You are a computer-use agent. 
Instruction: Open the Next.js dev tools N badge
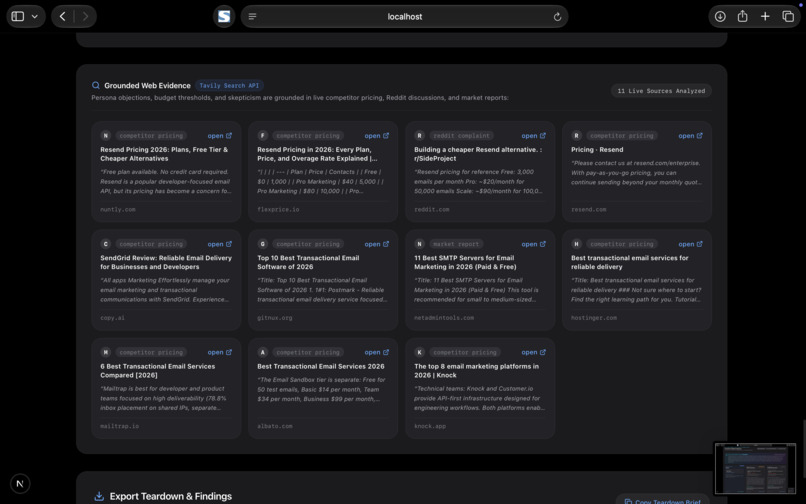[20, 483]
